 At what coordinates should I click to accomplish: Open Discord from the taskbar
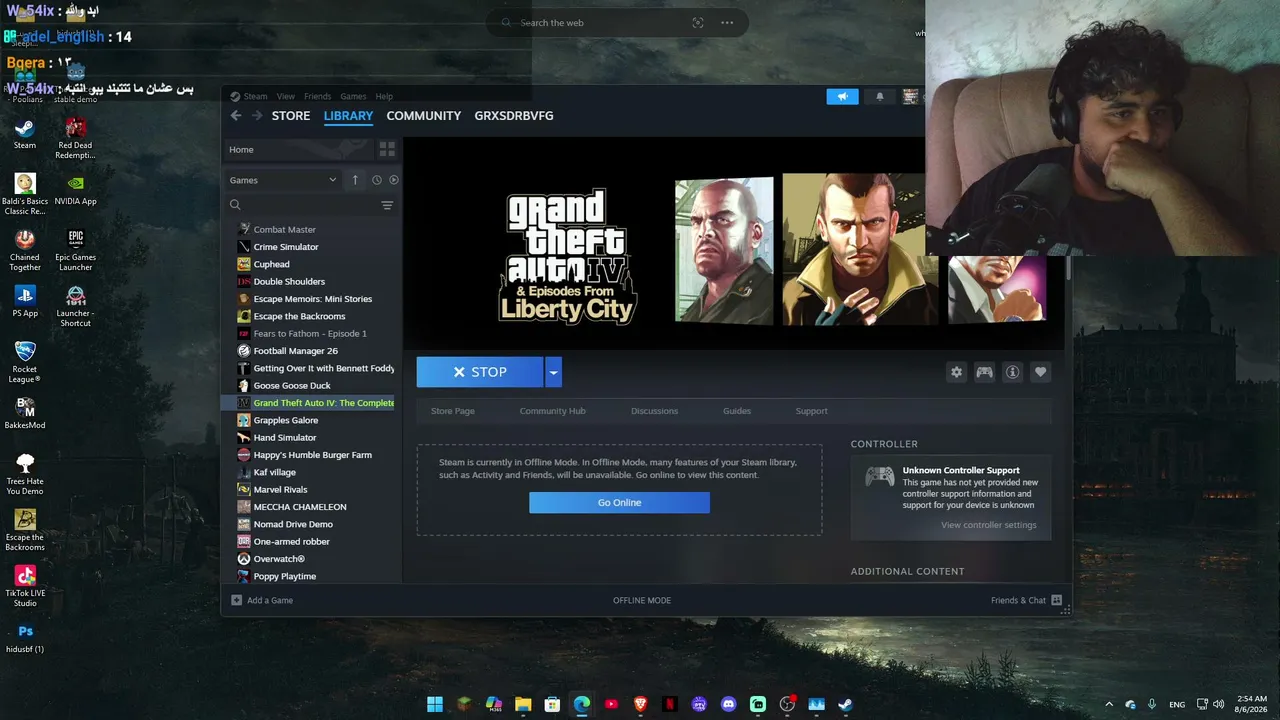point(728,704)
